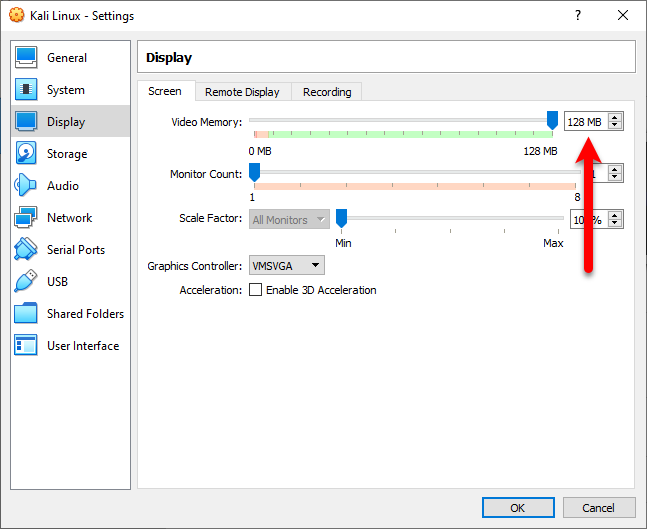Click the User Interface window icon

26,345
